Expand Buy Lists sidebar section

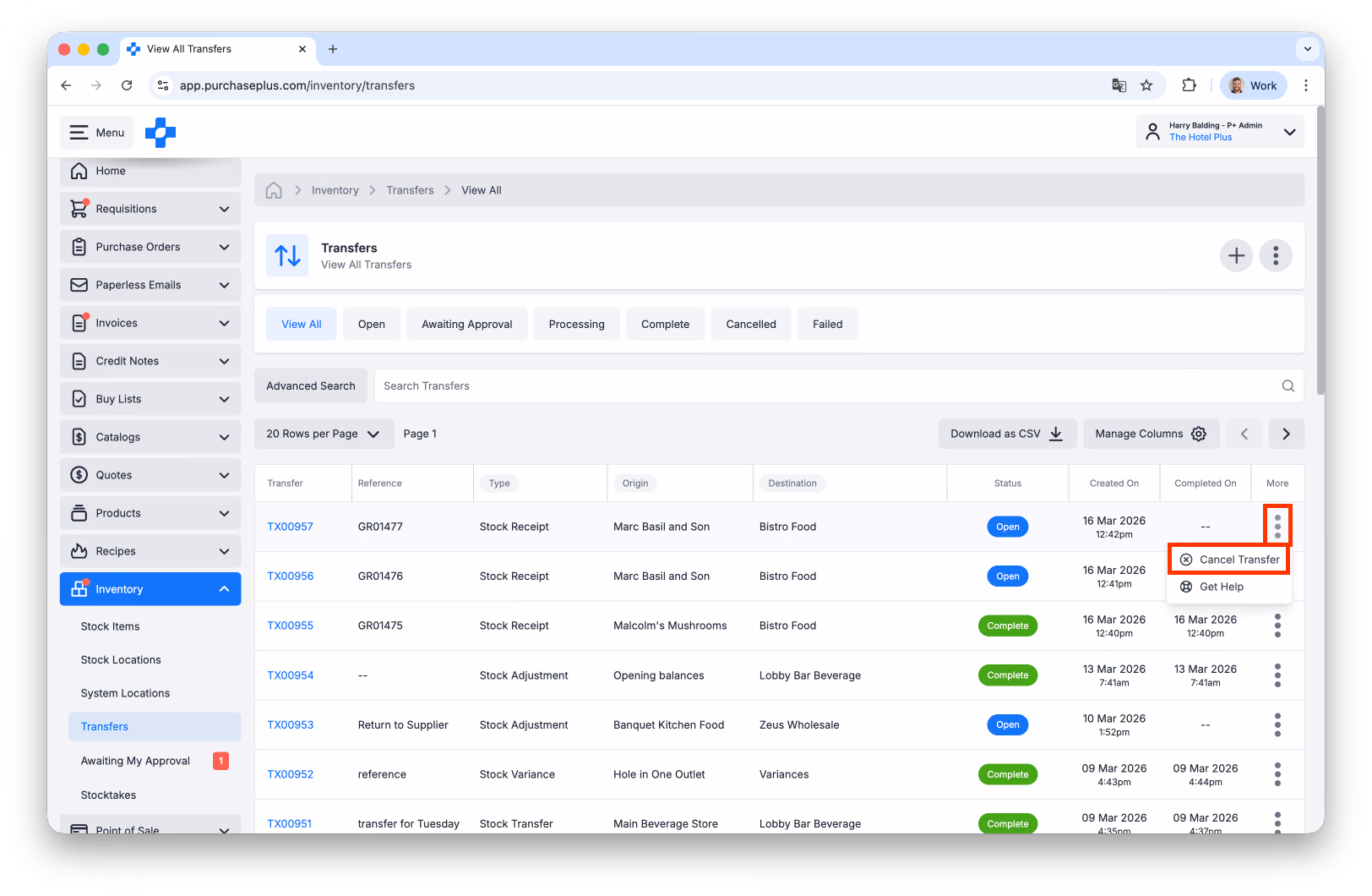(150, 399)
